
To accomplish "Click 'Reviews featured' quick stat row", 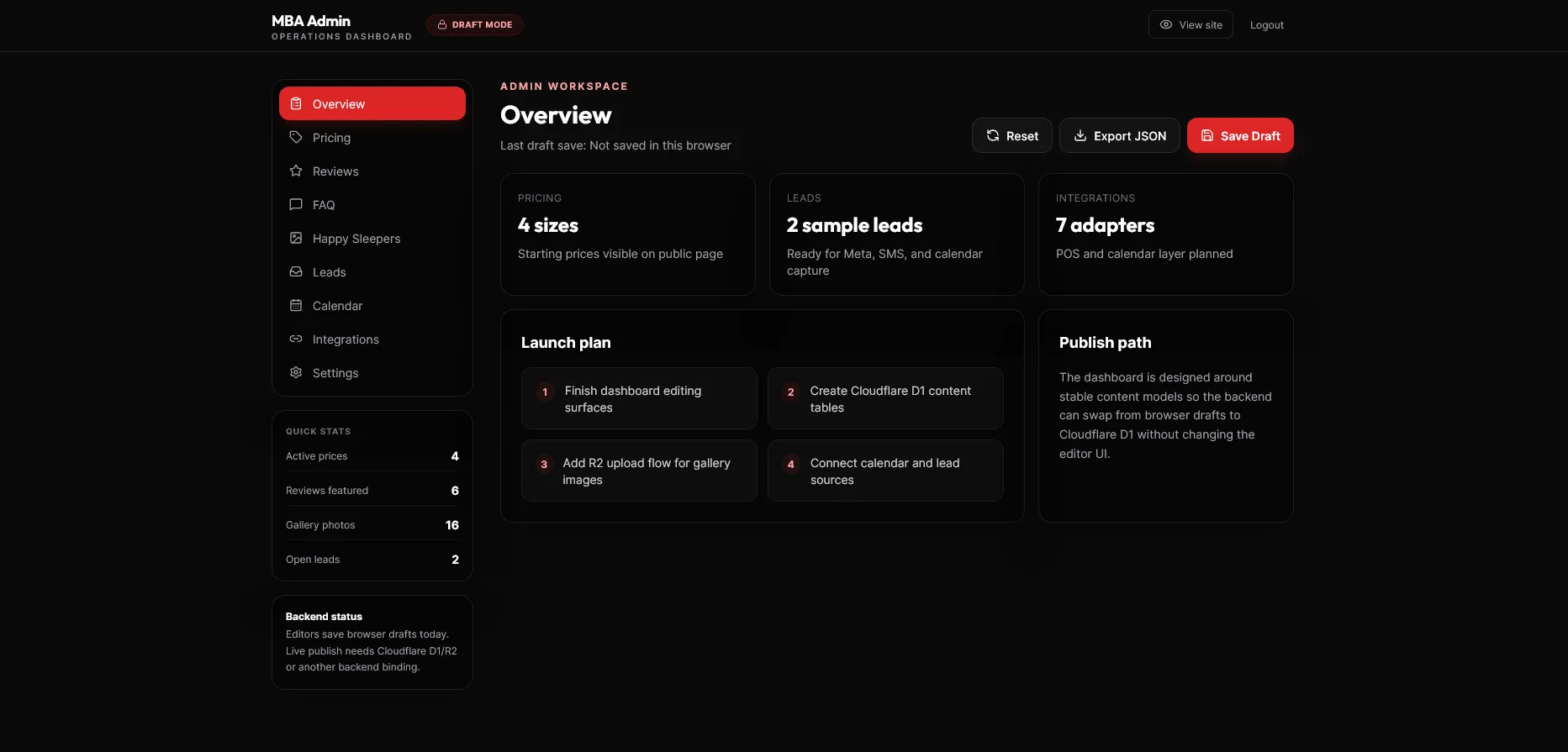I will tap(372, 491).
